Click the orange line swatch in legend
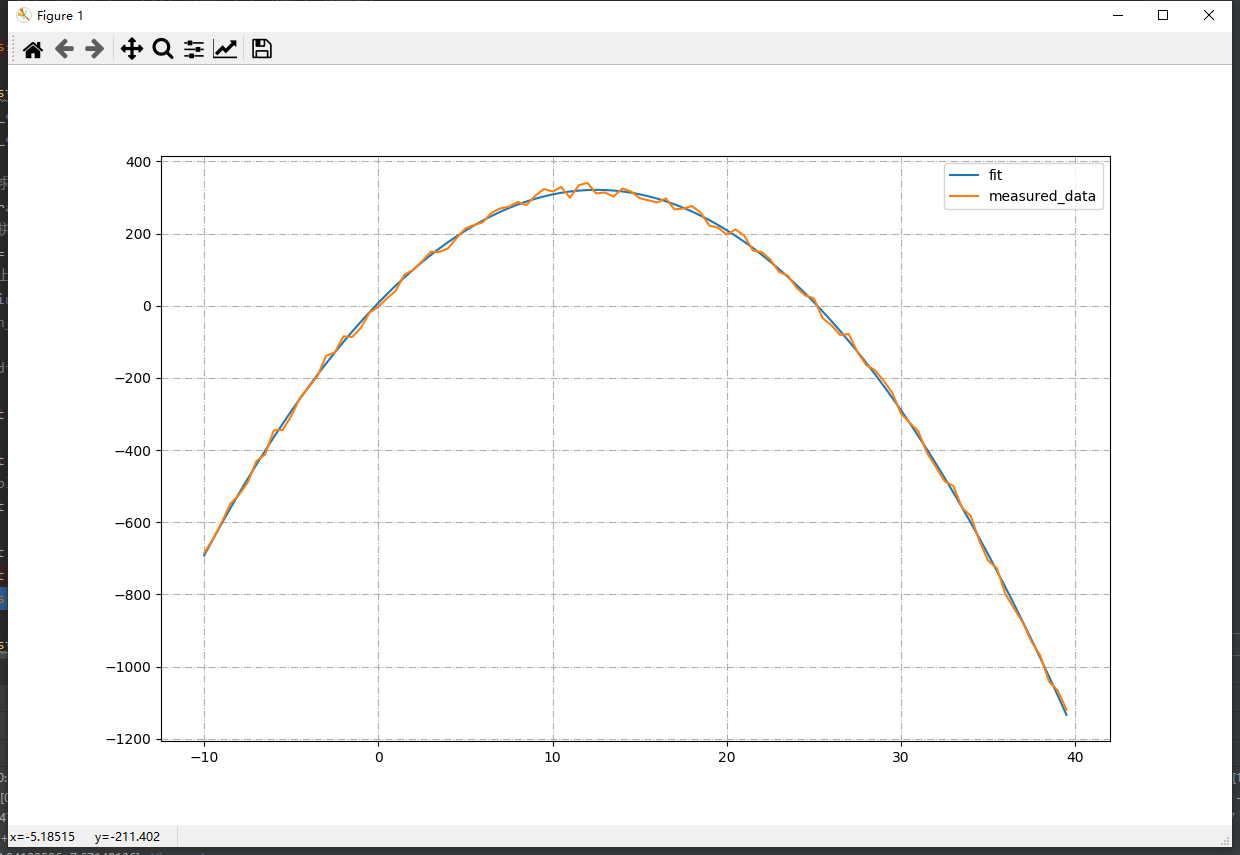Screen dimensions: 1240x855 point(961,197)
